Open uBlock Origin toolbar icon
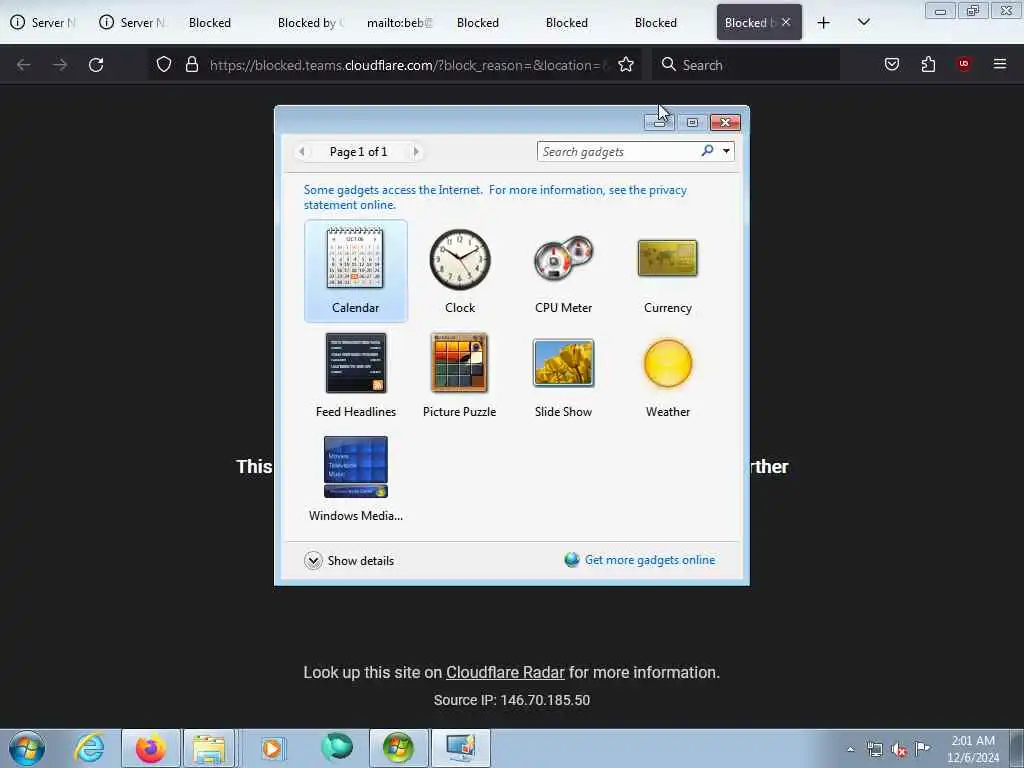1024x768 pixels. pos(964,64)
